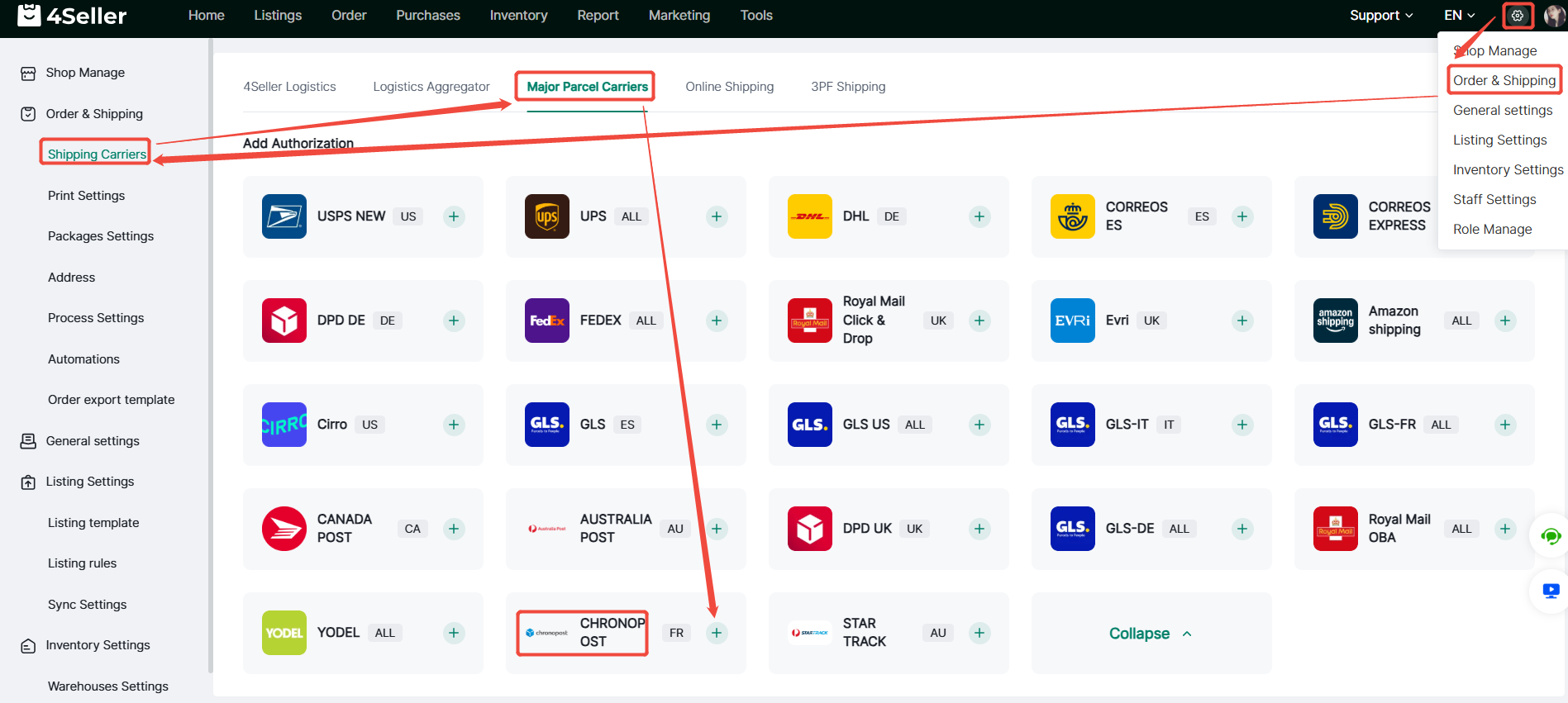Open Sync Settings in sidebar
Image resolution: width=1568 pixels, height=703 pixels.
(x=88, y=605)
